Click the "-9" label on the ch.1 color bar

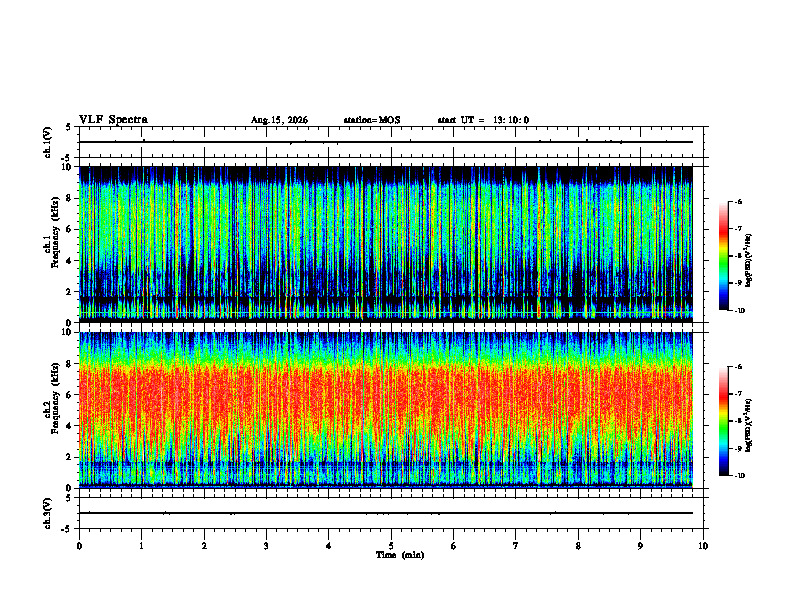[738, 283]
